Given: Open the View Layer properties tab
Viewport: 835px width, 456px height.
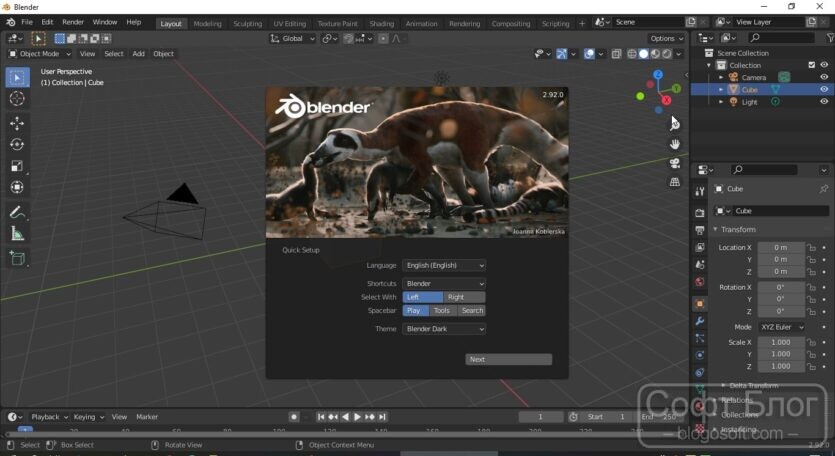Looking at the screenshot, I should pos(700,248).
